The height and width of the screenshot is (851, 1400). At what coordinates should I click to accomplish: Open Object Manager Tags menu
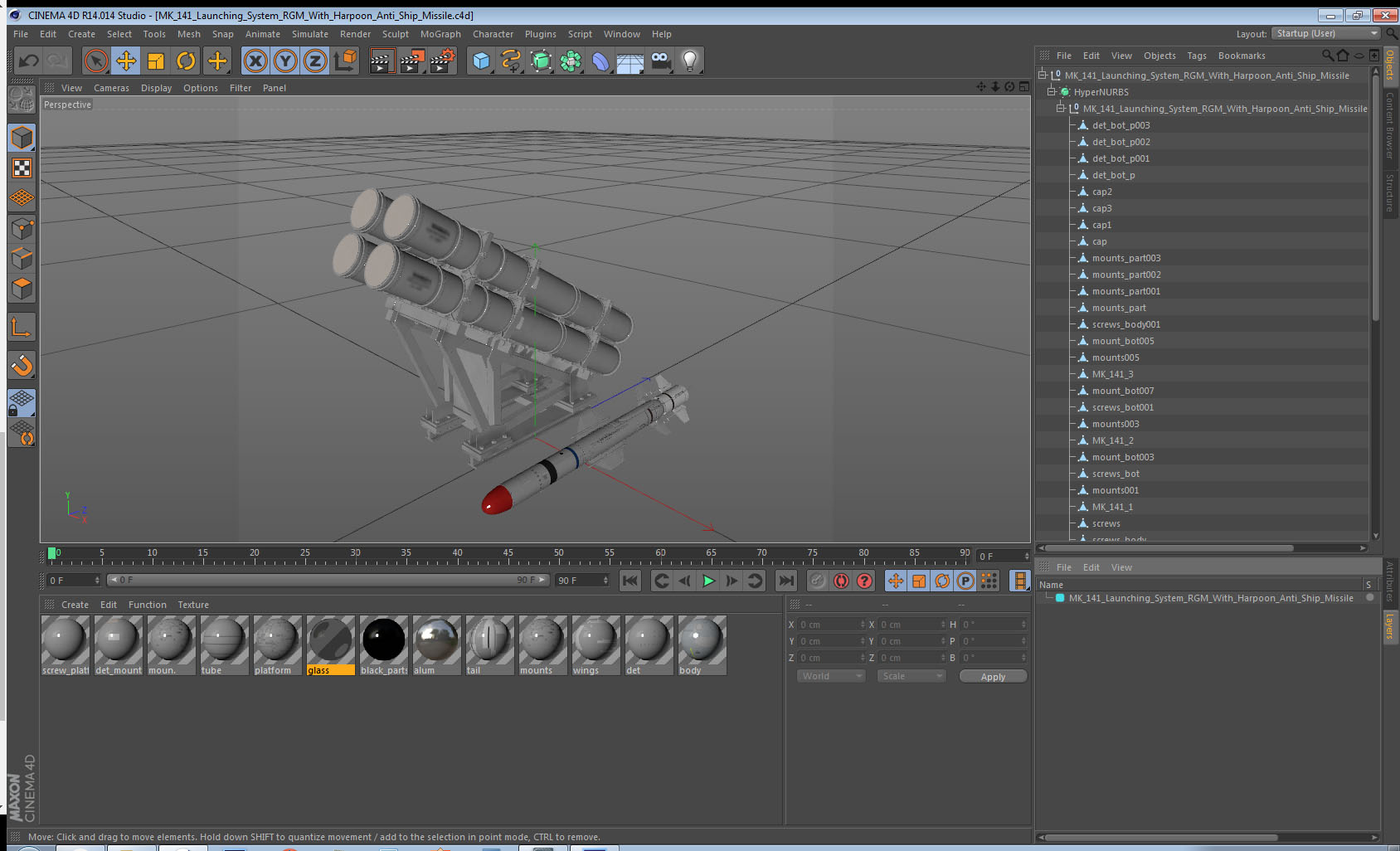tap(1197, 56)
